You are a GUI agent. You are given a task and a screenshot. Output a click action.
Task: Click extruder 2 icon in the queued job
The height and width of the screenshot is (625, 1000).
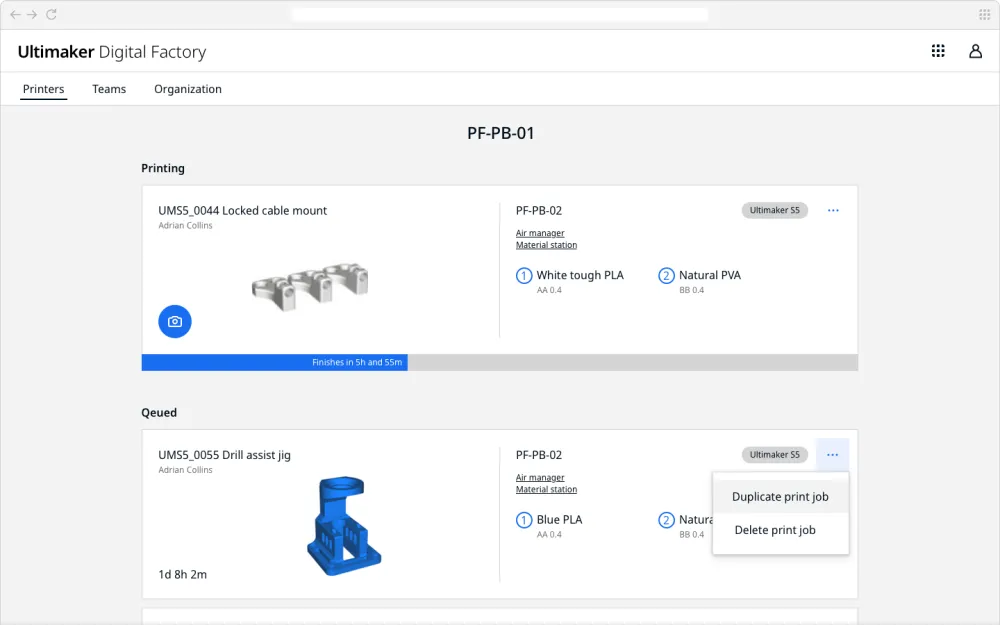(666, 520)
